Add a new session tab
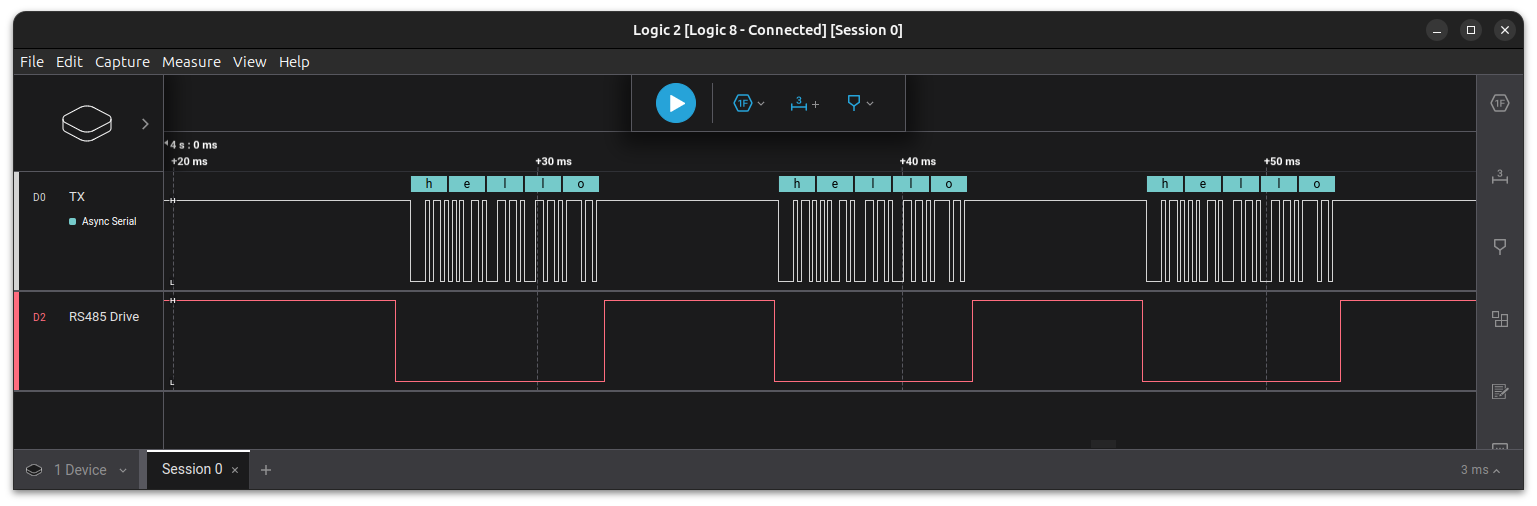The width and height of the screenshot is (1537, 506). [266, 470]
